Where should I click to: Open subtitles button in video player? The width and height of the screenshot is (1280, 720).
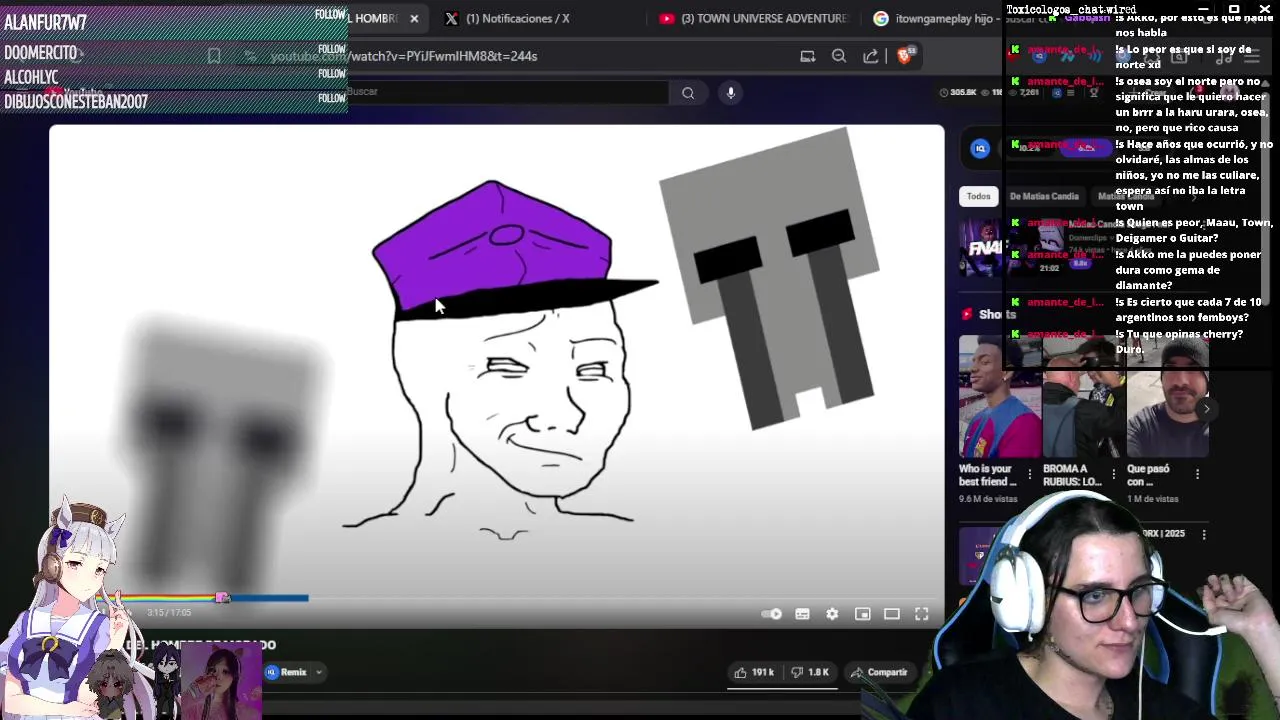pyautogui.click(x=802, y=614)
